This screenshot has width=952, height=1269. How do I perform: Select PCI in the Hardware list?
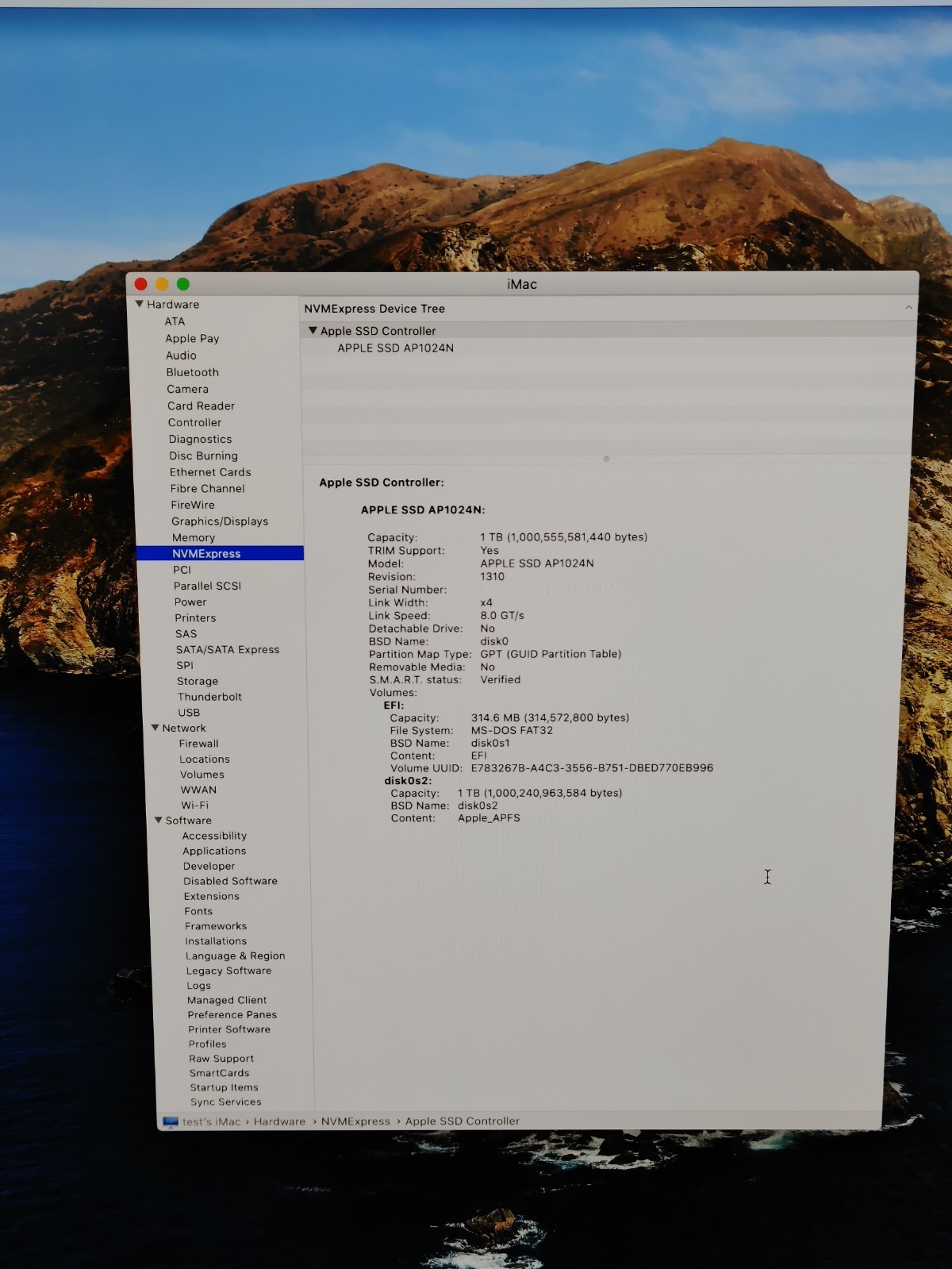point(182,570)
